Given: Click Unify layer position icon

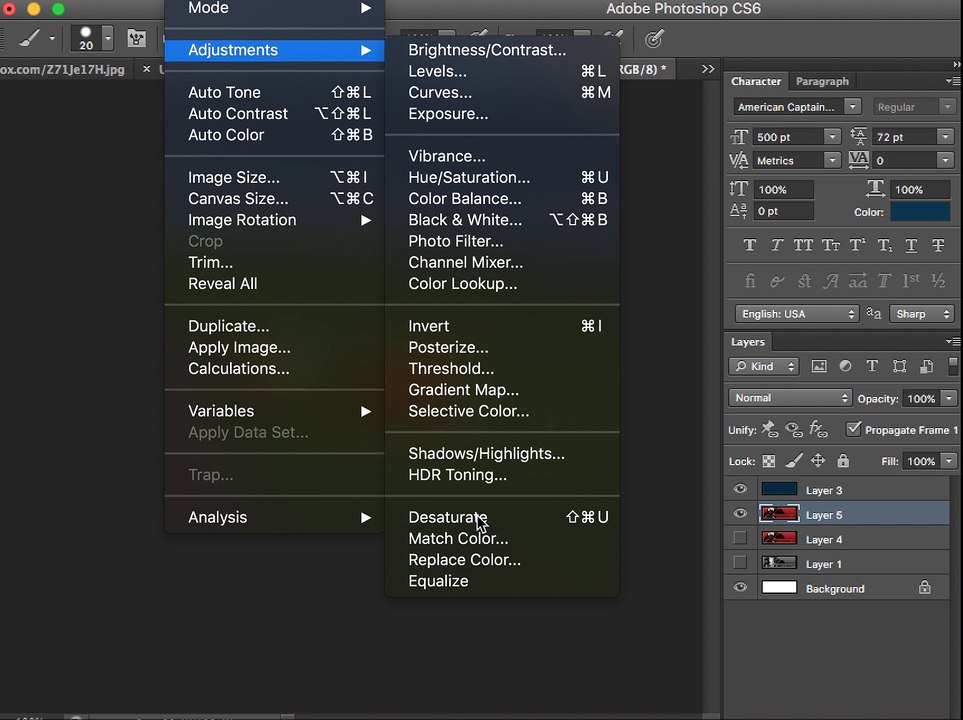Looking at the screenshot, I should point(770,429).
